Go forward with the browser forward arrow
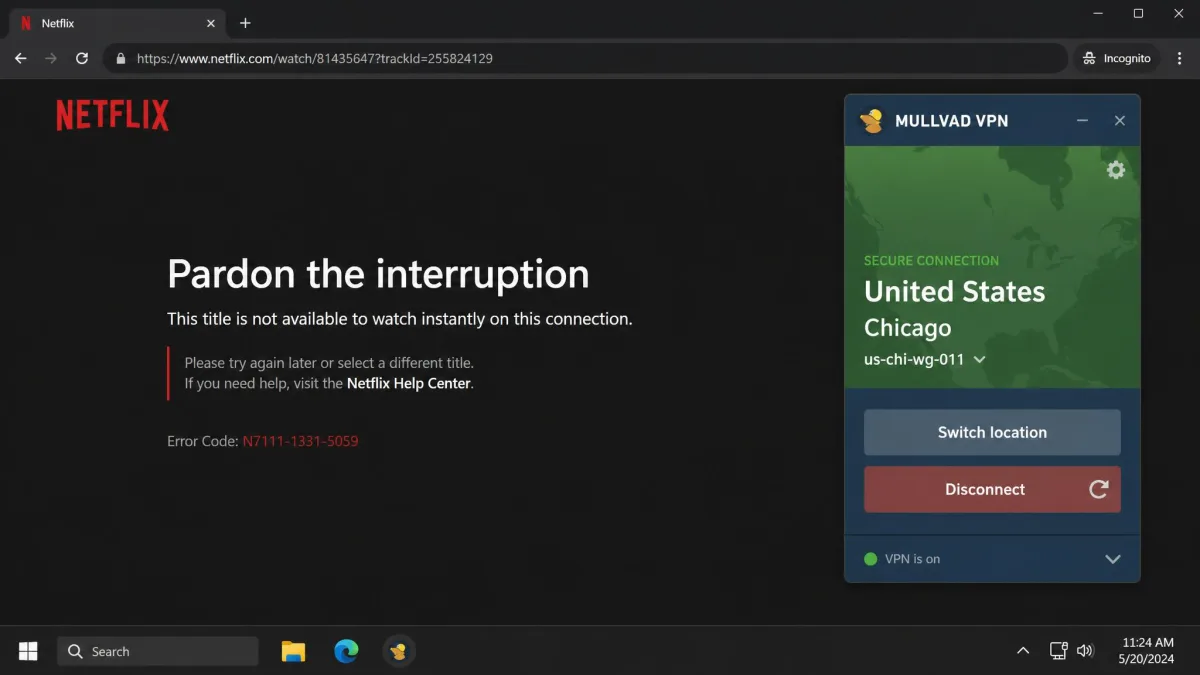 [51, 58]
